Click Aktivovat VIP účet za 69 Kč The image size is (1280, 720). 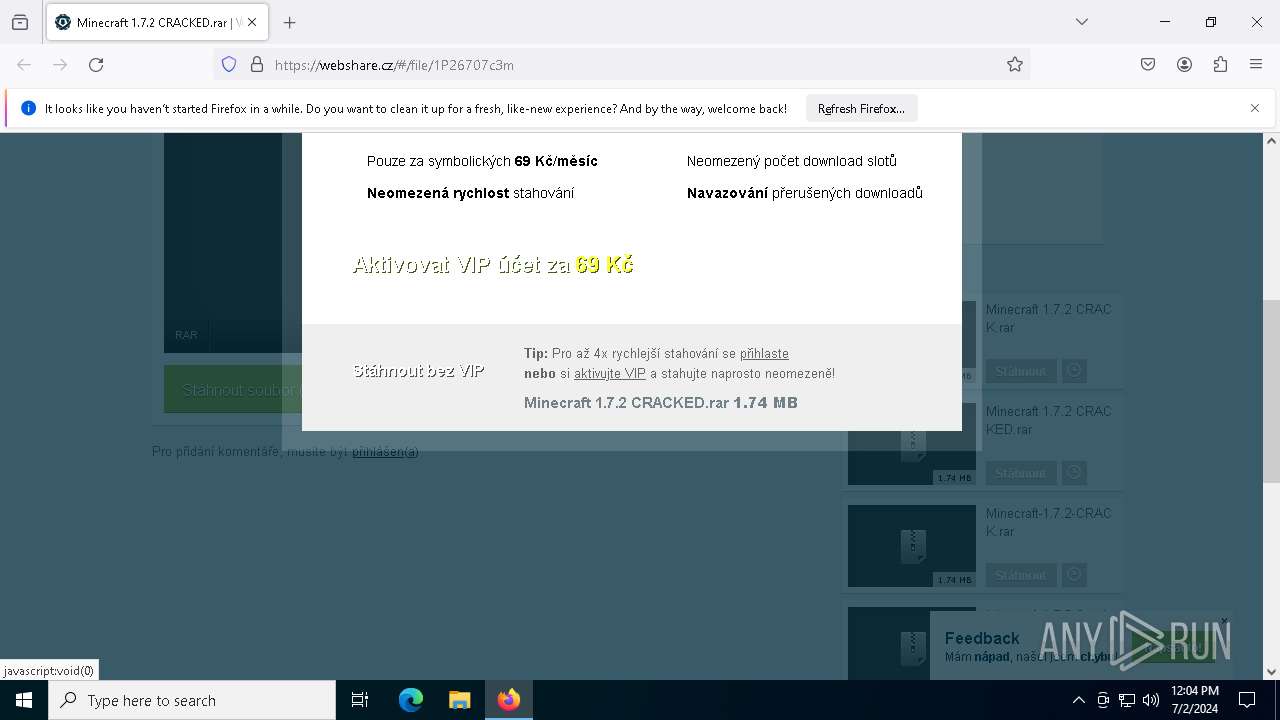pos(493,265)
